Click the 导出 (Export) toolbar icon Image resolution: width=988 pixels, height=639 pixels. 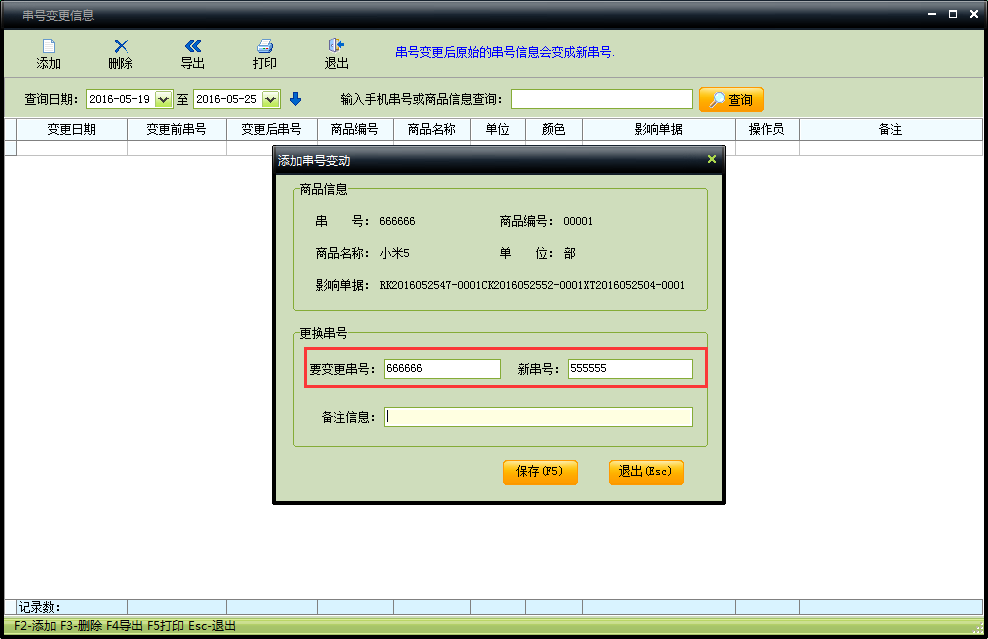pos(193,54)
